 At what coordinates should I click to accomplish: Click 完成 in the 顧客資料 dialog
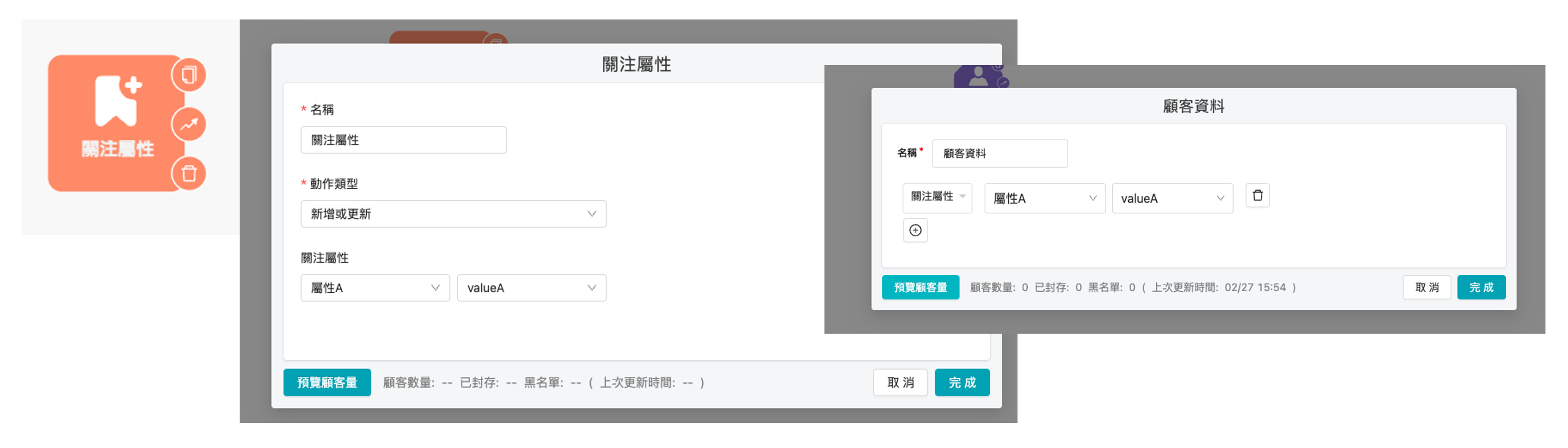click(x=1481, y=288)
